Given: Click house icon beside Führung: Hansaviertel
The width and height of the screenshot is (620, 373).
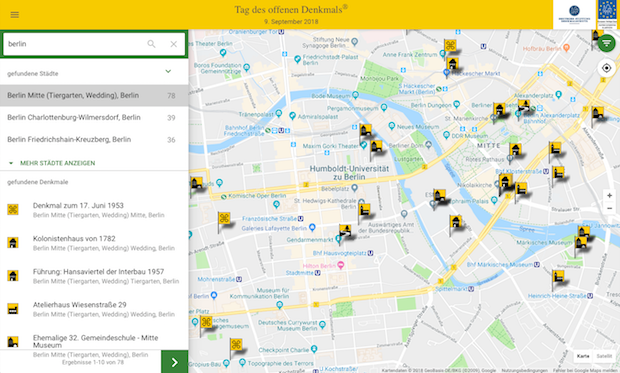Looking at the screenshot, I should (x=13, y=276).
